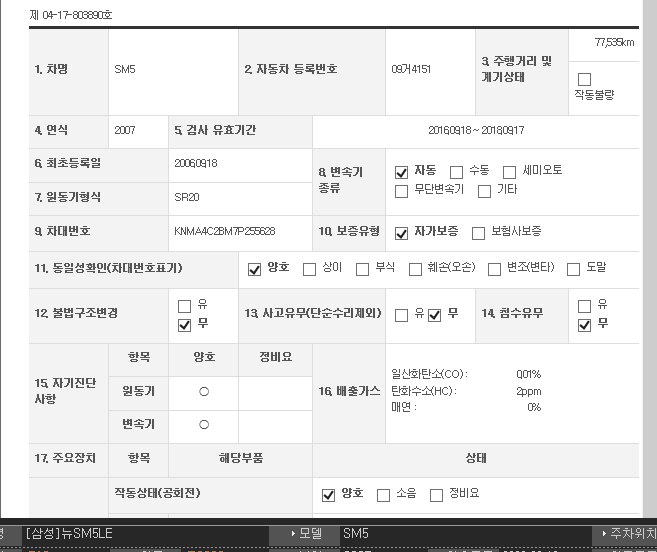
Task: Select the 보험사보증 warranty checkbox
Action: 479,232
